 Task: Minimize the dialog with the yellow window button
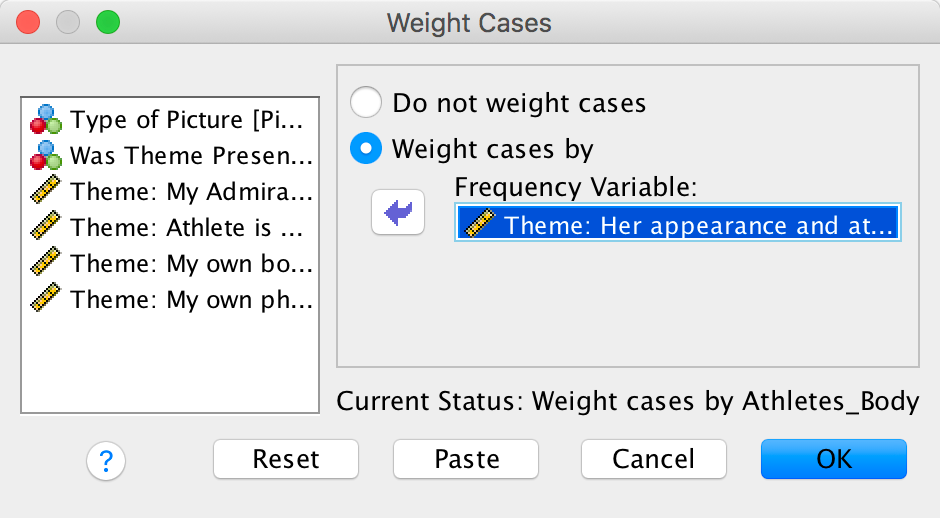67,22
